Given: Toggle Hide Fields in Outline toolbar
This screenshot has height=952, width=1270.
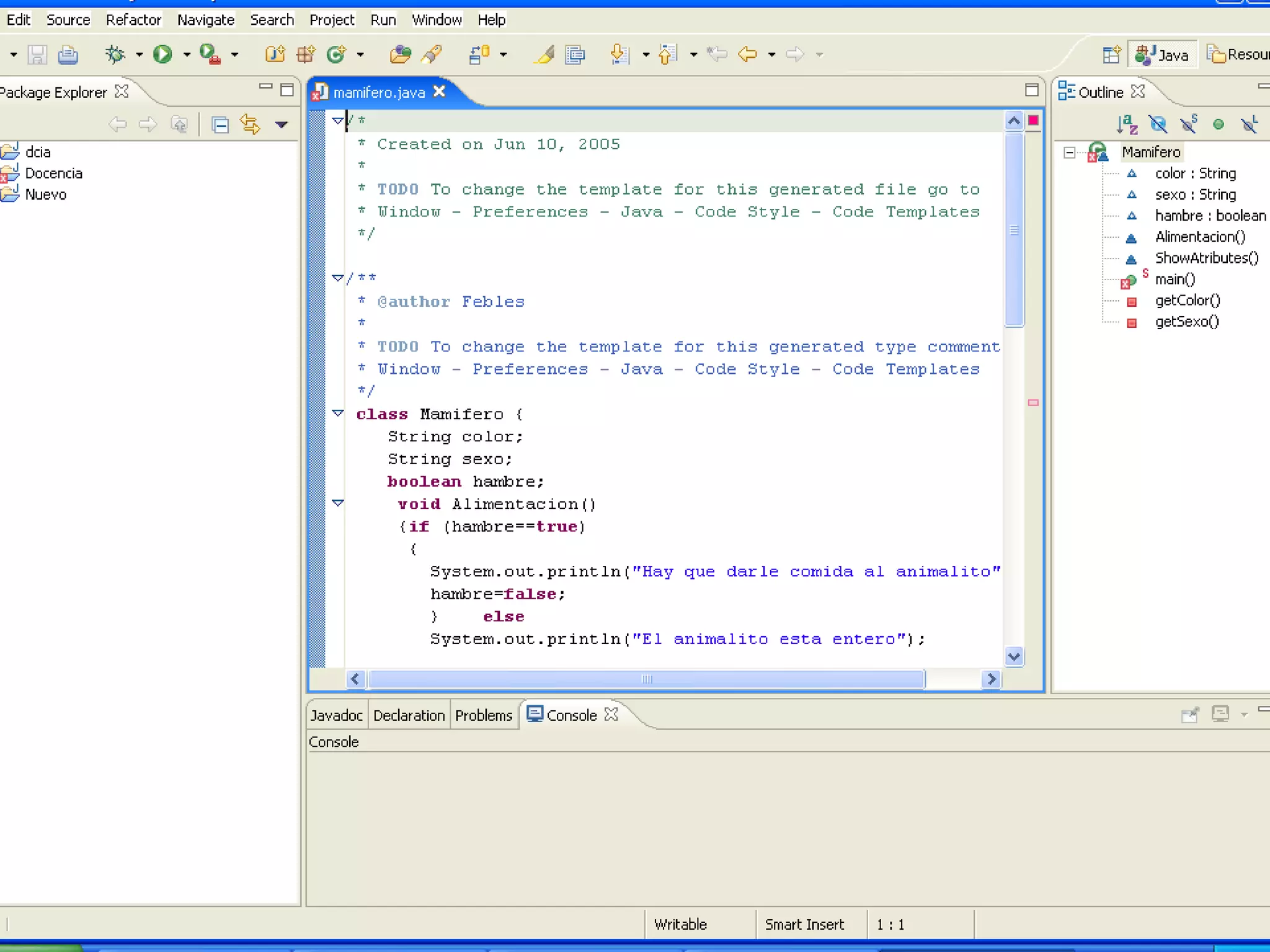Looking at the screenshot, I should pyautogui.click(x=1157, y=125).
